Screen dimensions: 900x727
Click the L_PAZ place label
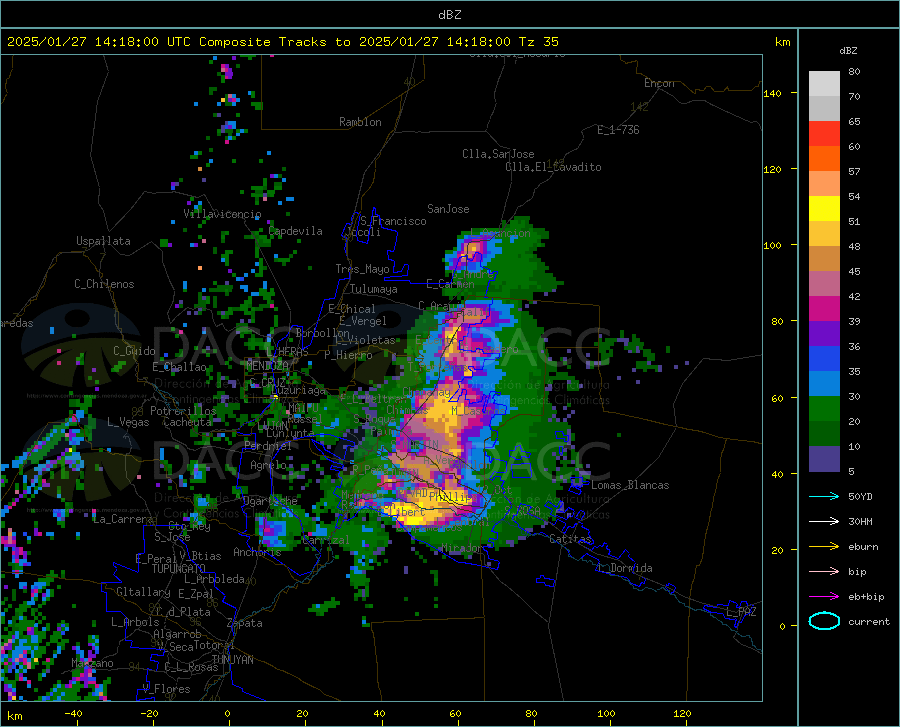(741, 612)
